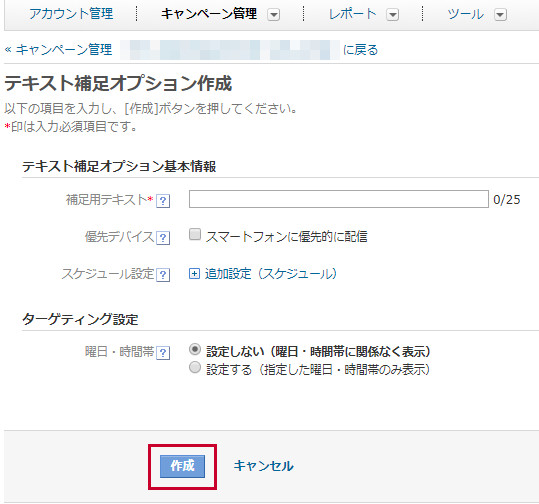Click the キャンセル link

[x=264, y=466]
